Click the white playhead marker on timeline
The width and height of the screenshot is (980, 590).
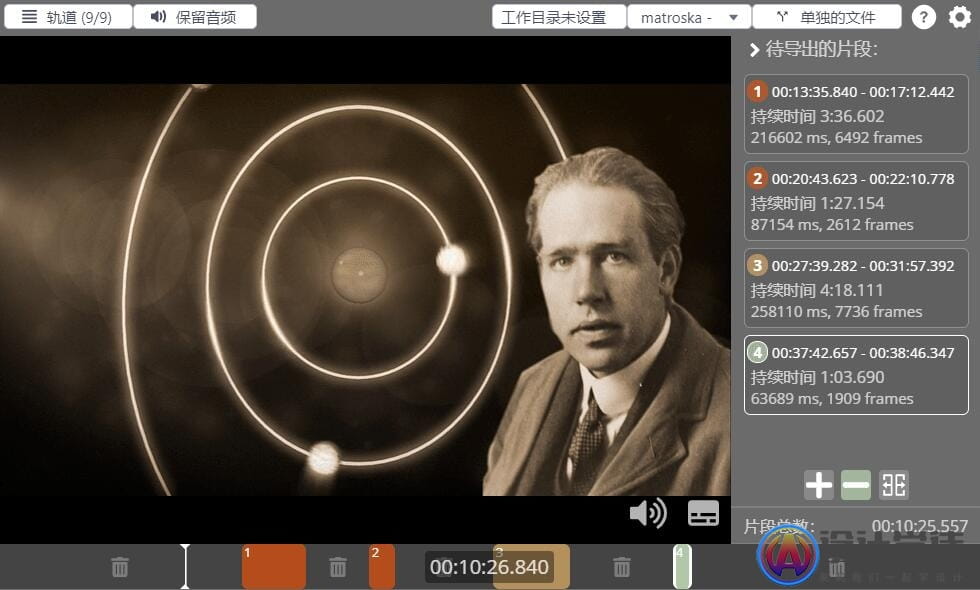(x=185, y=567)
